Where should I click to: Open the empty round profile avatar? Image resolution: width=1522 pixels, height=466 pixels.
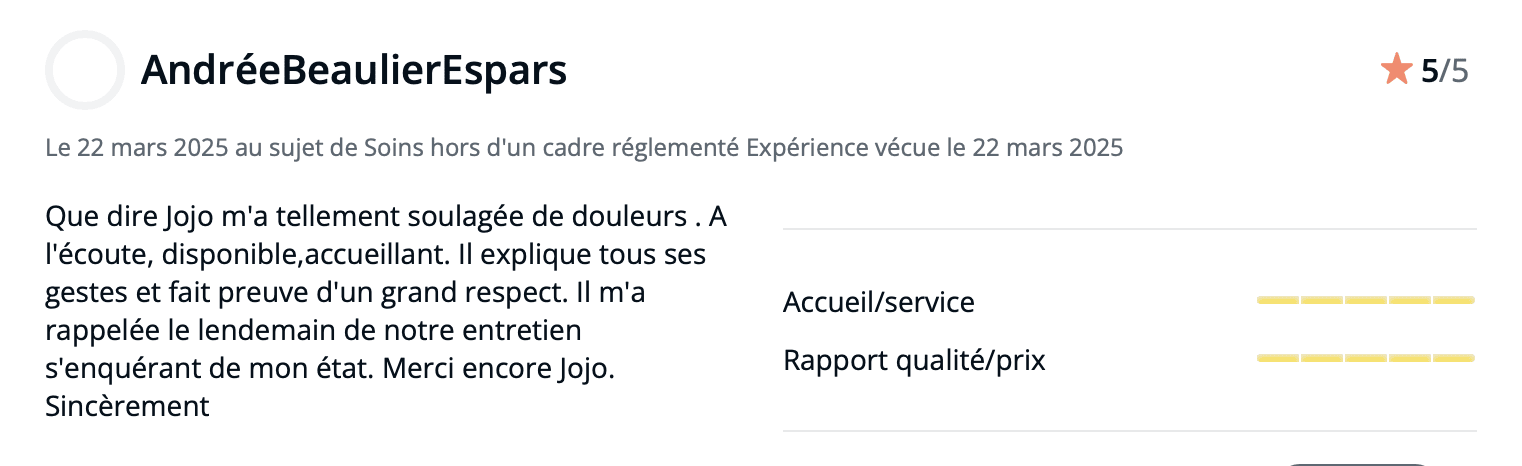pos(85,70)
